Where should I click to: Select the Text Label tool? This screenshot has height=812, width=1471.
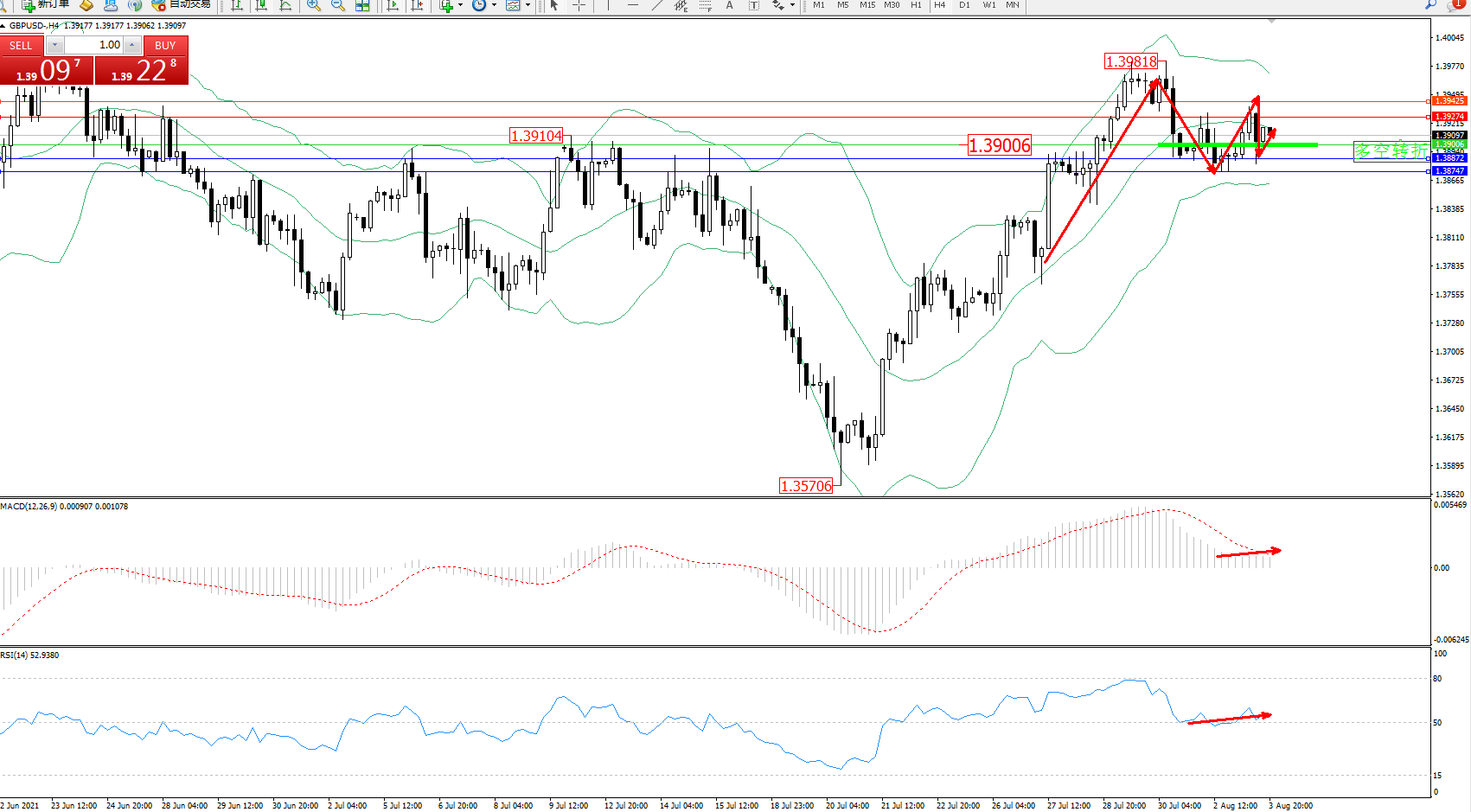pos(753,5)
